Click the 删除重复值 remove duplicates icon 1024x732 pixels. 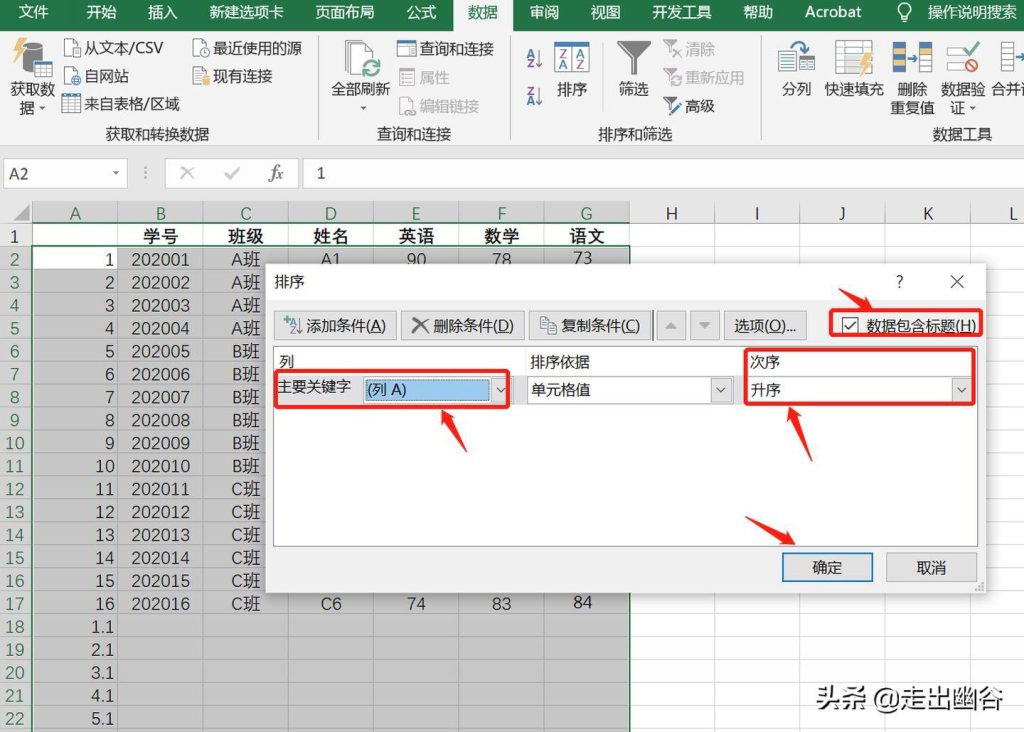point(912,57)
